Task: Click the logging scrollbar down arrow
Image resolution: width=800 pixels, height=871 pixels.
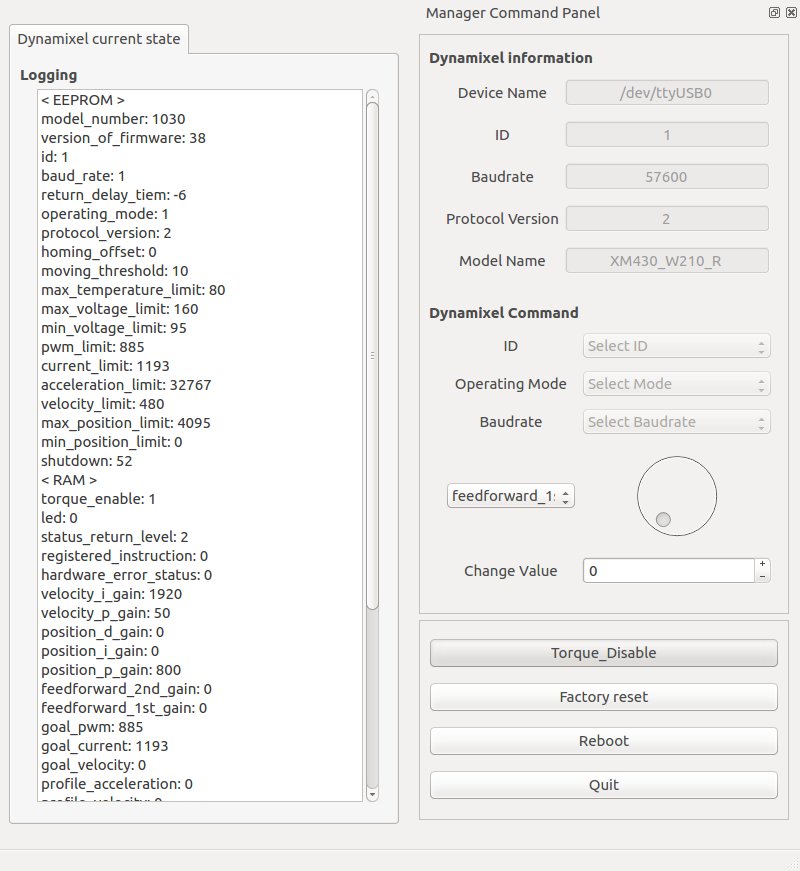Action: pyautogui.click(x=372, y=795)
